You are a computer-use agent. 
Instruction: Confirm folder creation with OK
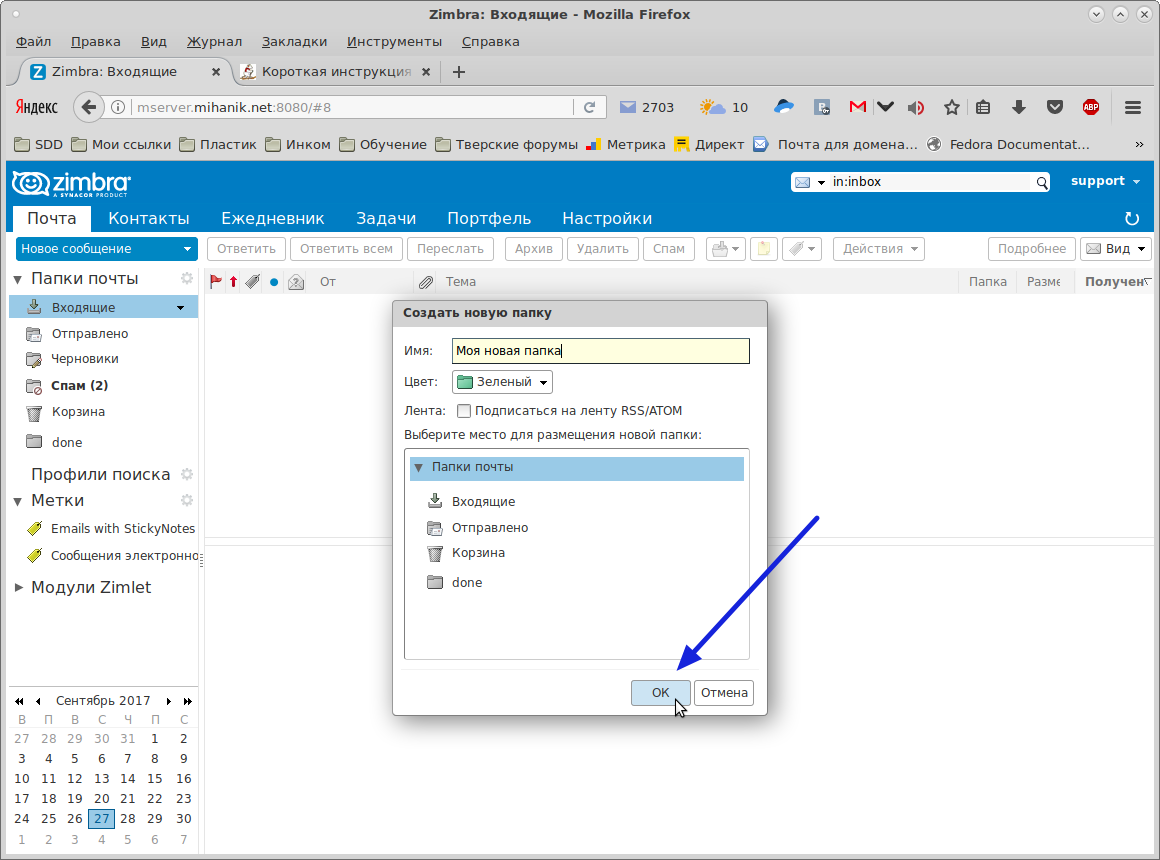click(661, 693)
